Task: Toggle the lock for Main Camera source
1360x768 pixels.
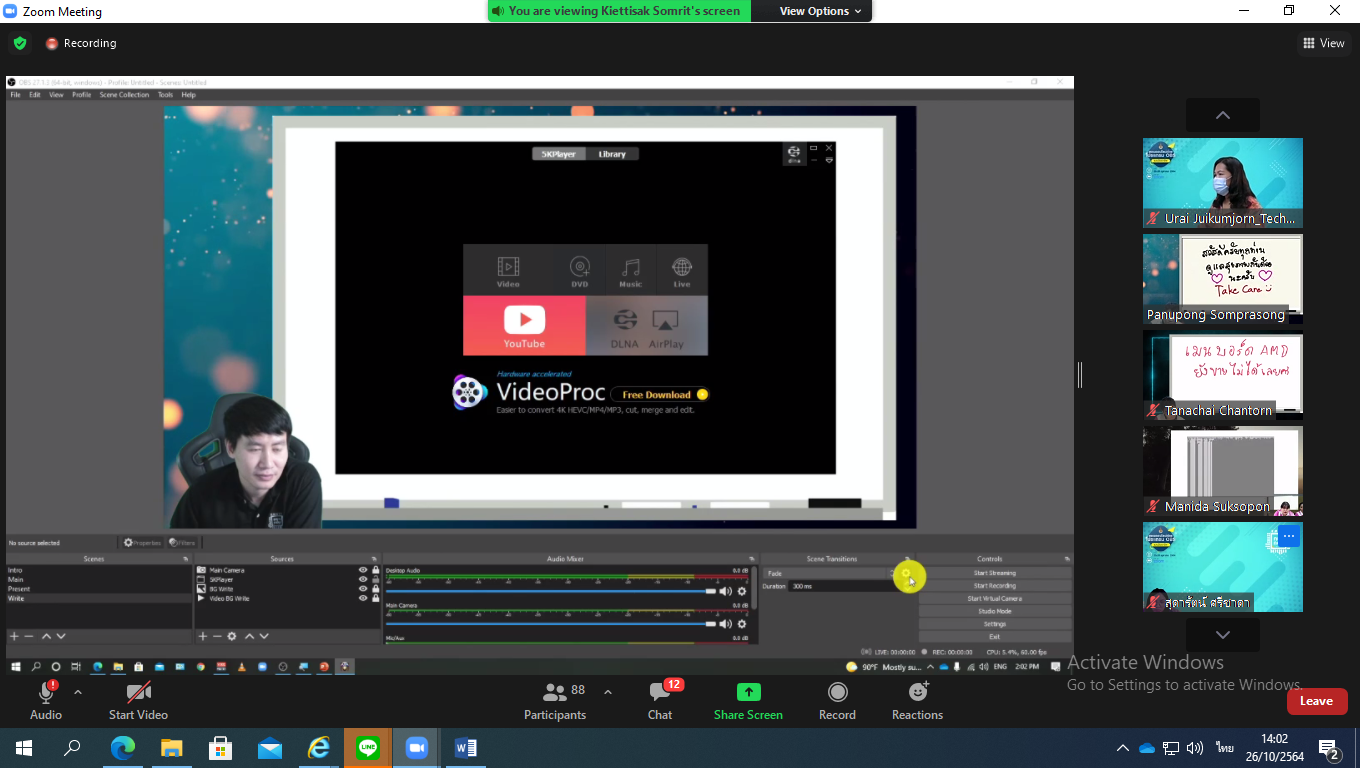Action: (x=376, y=570)
